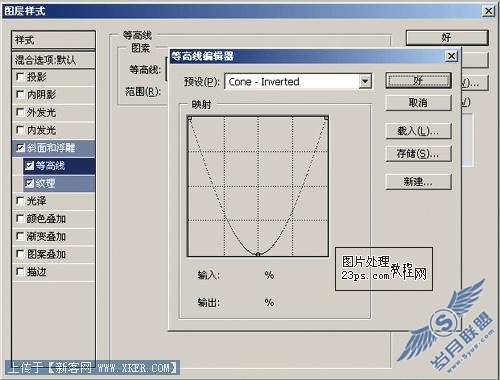Enable the 描边 stroke checkbox
This screenshot has height=380, width=500.
pos(20,272)
